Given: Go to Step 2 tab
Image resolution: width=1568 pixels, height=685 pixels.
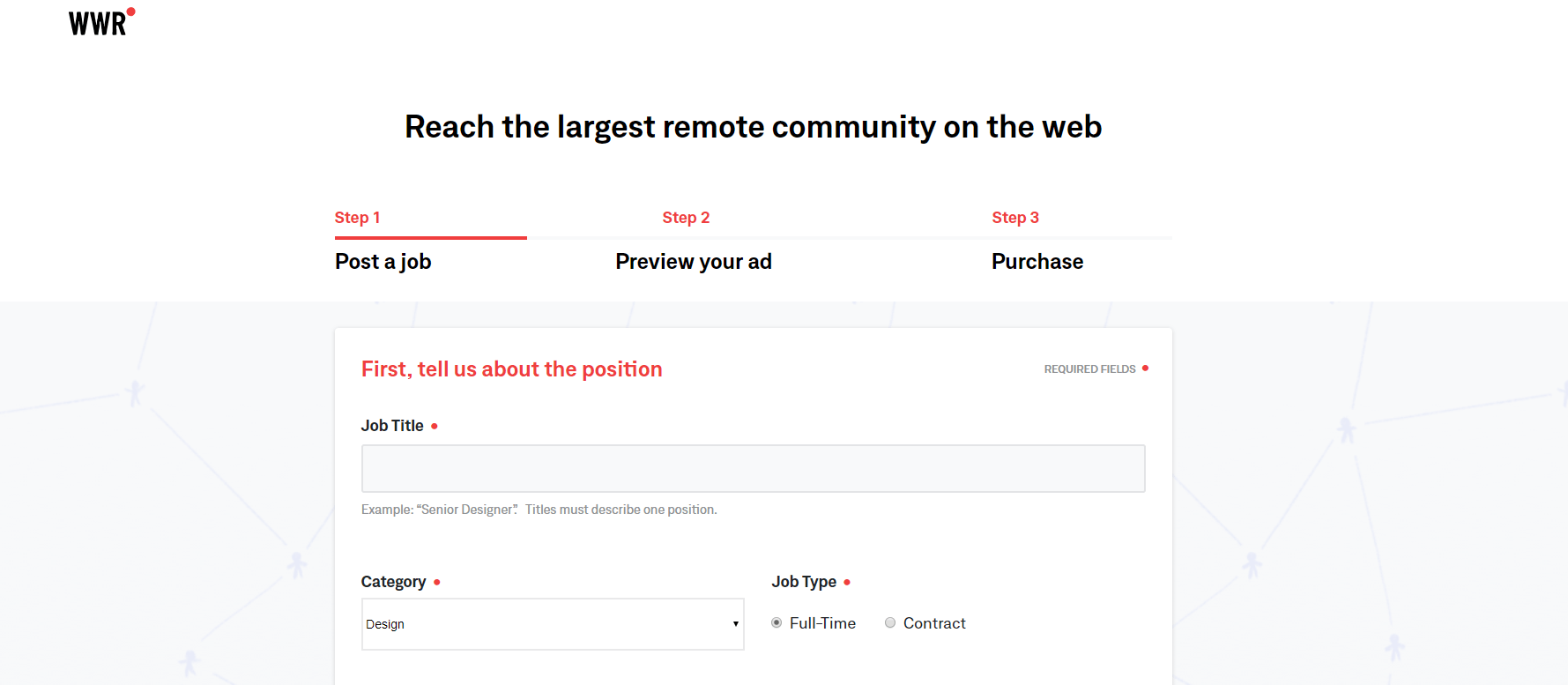Looking at the screenshot, I should 686,218.
